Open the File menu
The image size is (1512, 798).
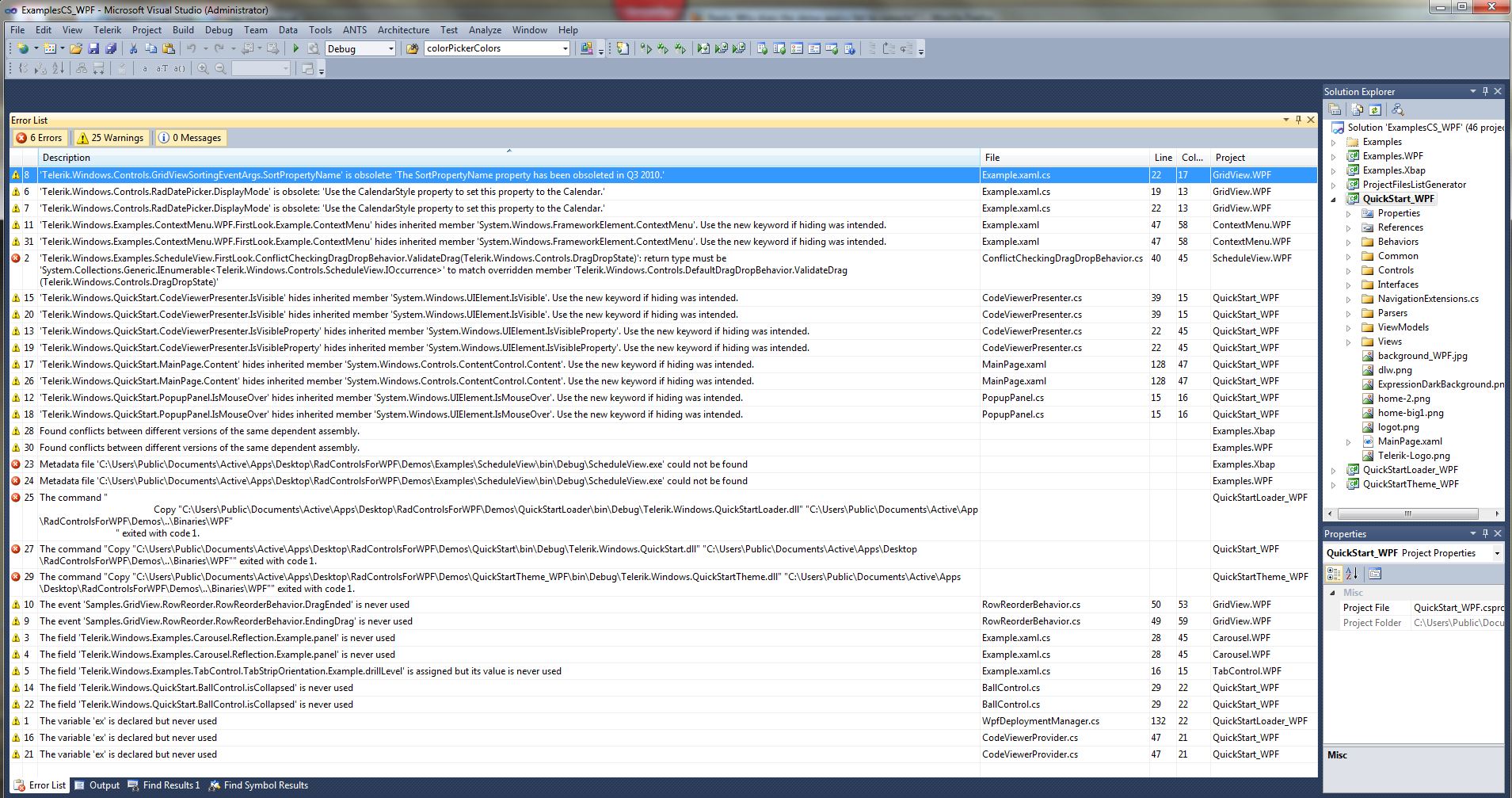[x=17, y=30]
